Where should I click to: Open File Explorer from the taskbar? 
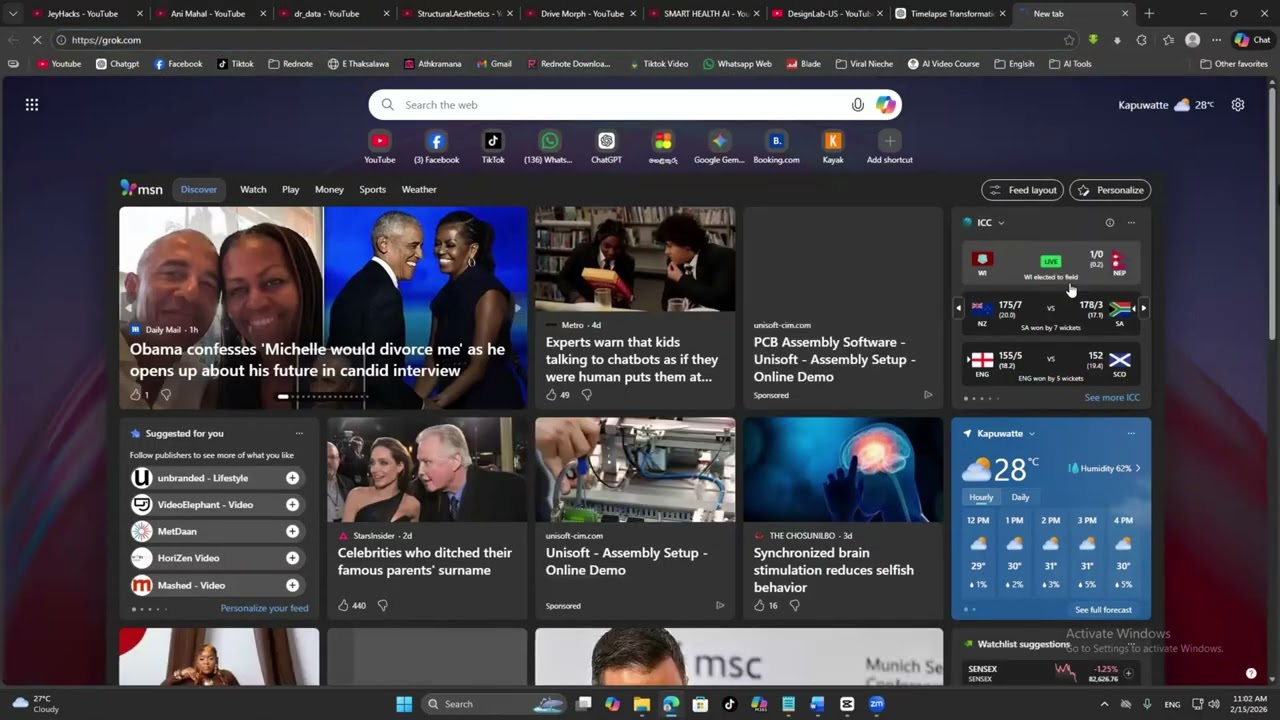pos(642,704)
